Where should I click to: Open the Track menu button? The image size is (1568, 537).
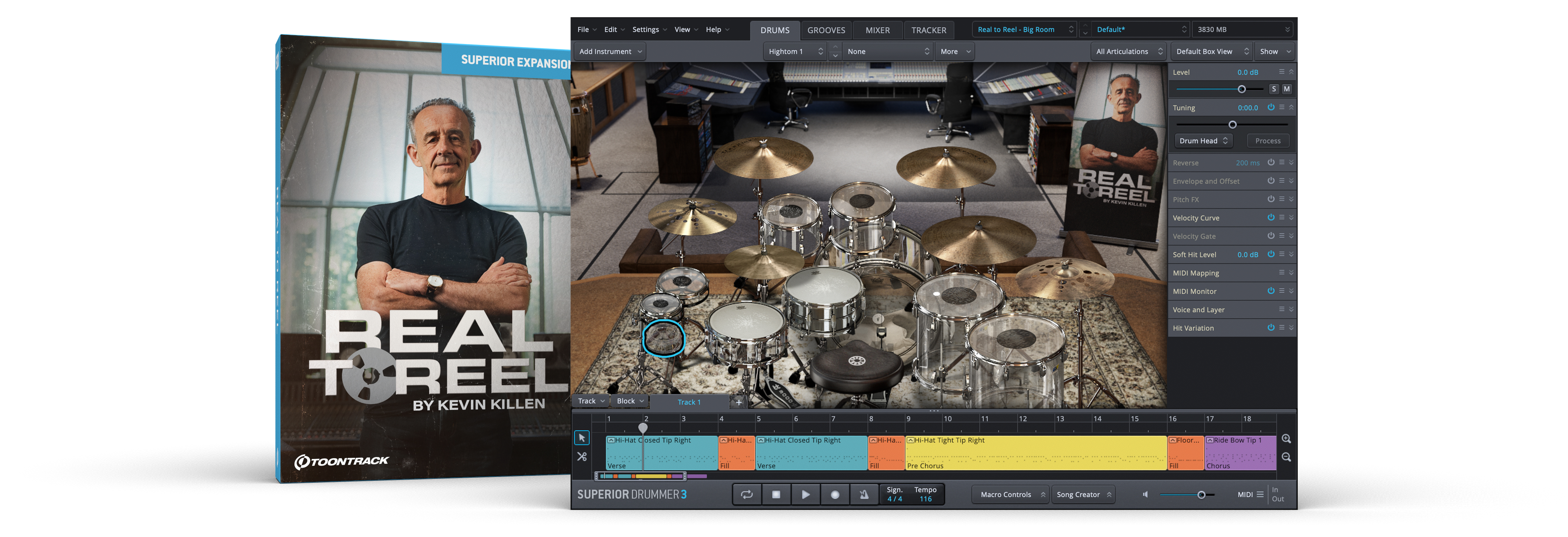tap(591, 401)
